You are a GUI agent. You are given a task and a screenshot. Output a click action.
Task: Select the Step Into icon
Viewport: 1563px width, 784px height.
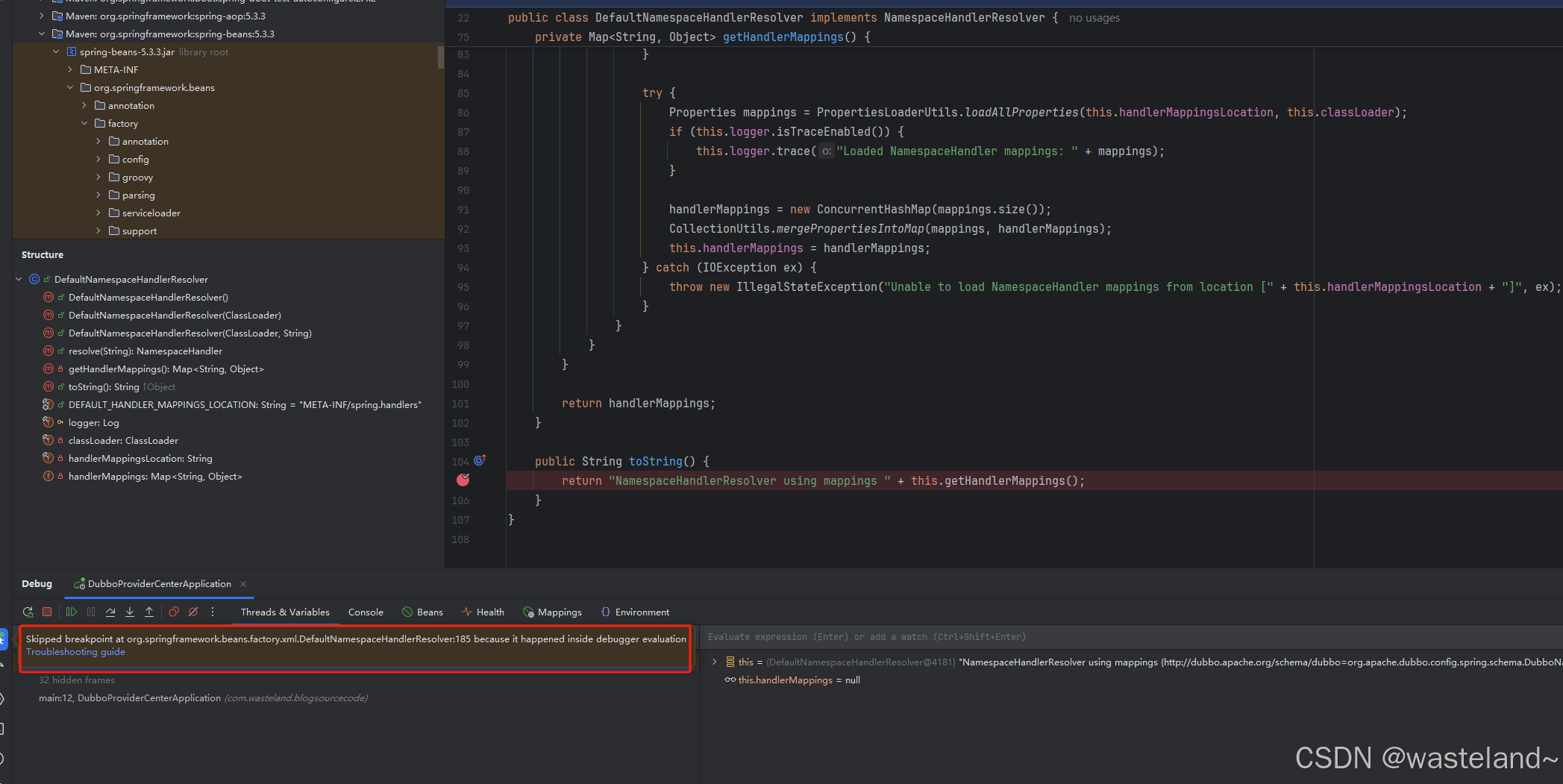click(x=130, y=612)
